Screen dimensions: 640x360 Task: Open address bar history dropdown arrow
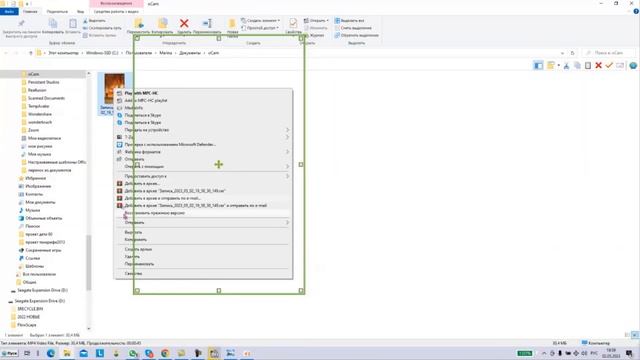coord(562,53)
